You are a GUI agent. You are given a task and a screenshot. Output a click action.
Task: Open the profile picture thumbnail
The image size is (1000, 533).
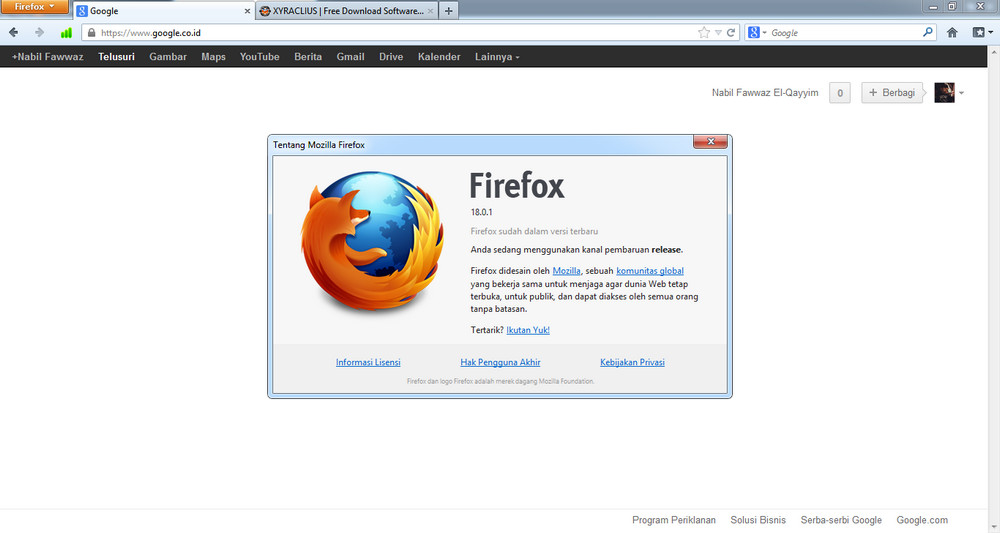tap(945, 92)
